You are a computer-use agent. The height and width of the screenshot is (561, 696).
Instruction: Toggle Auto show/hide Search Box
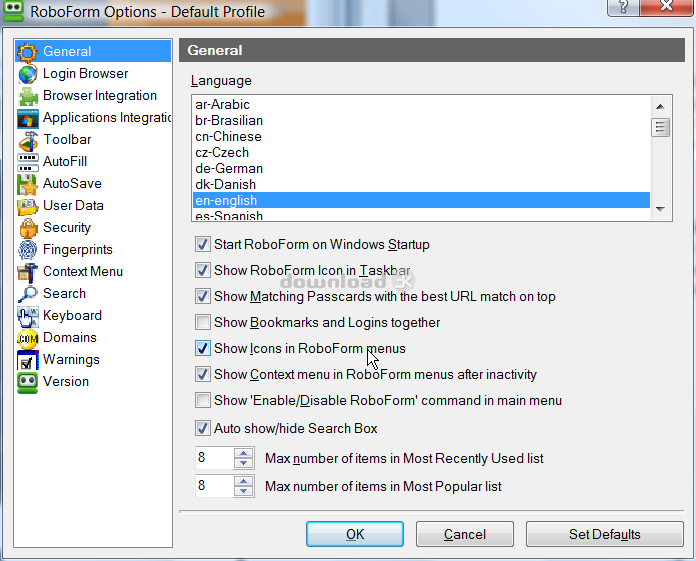click(x=202, y=428)
